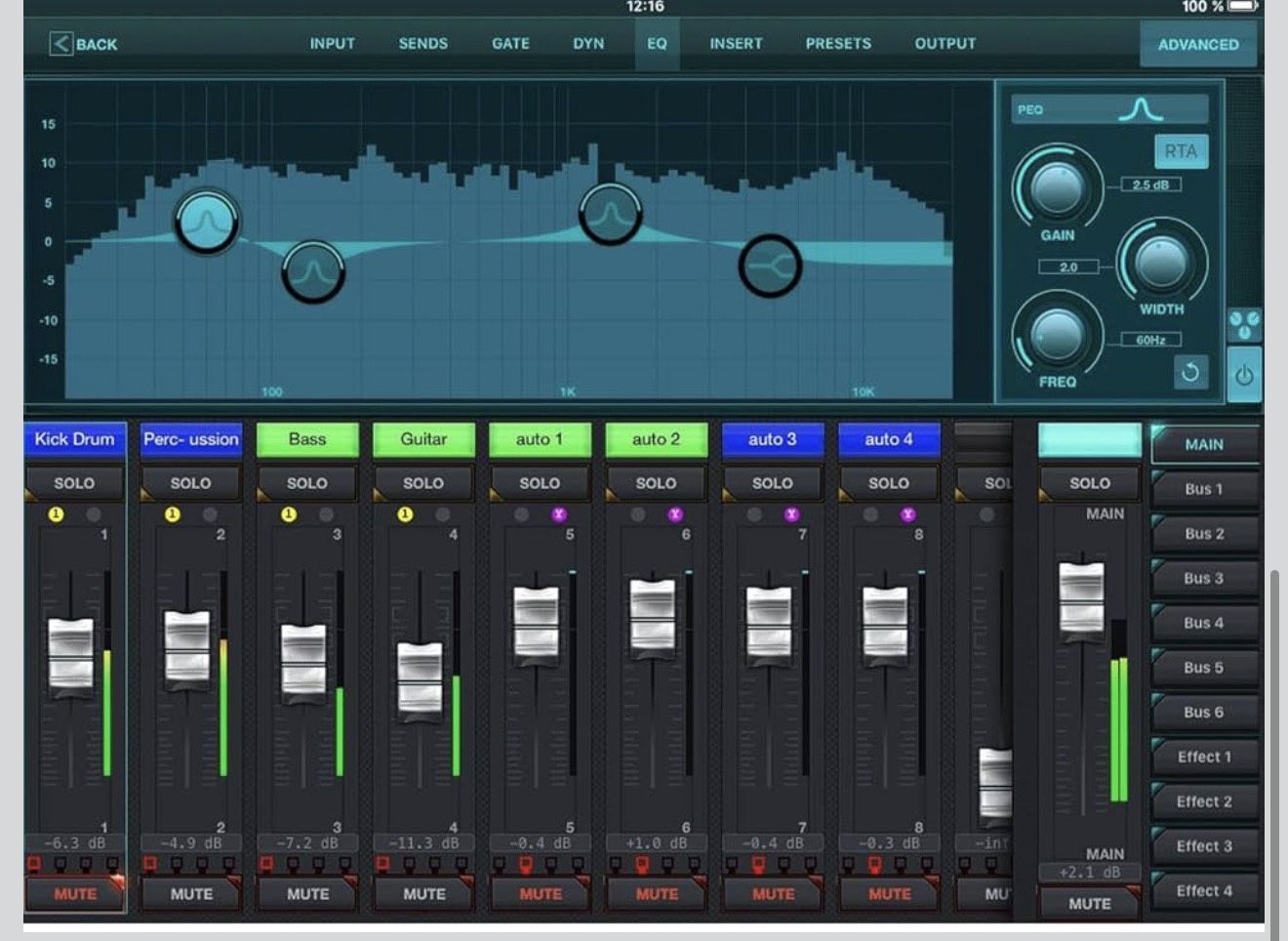The height and width of the screenshot is (941, 1288).
Task: Solo the Bass channel
Action: coord(307,483)
